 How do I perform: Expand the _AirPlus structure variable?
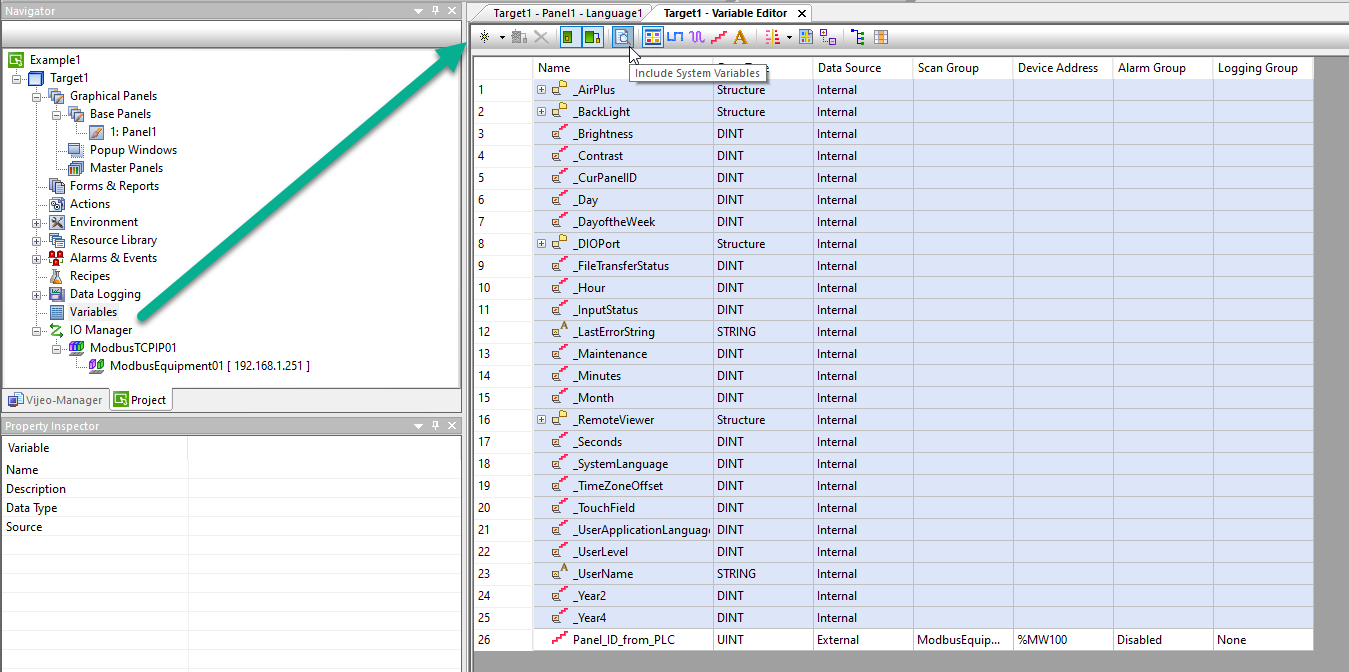pos(541,90)
